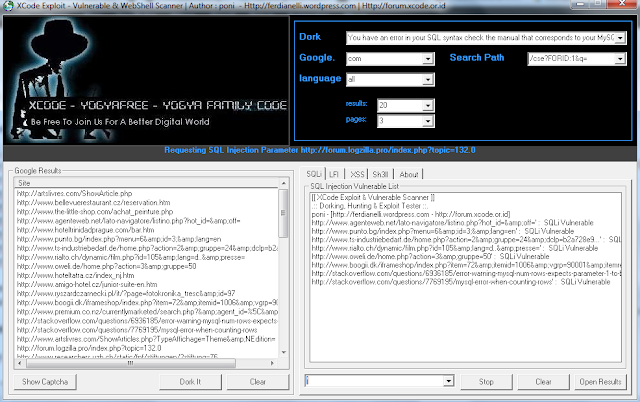Click the Search Path text field

click(571, 59)
